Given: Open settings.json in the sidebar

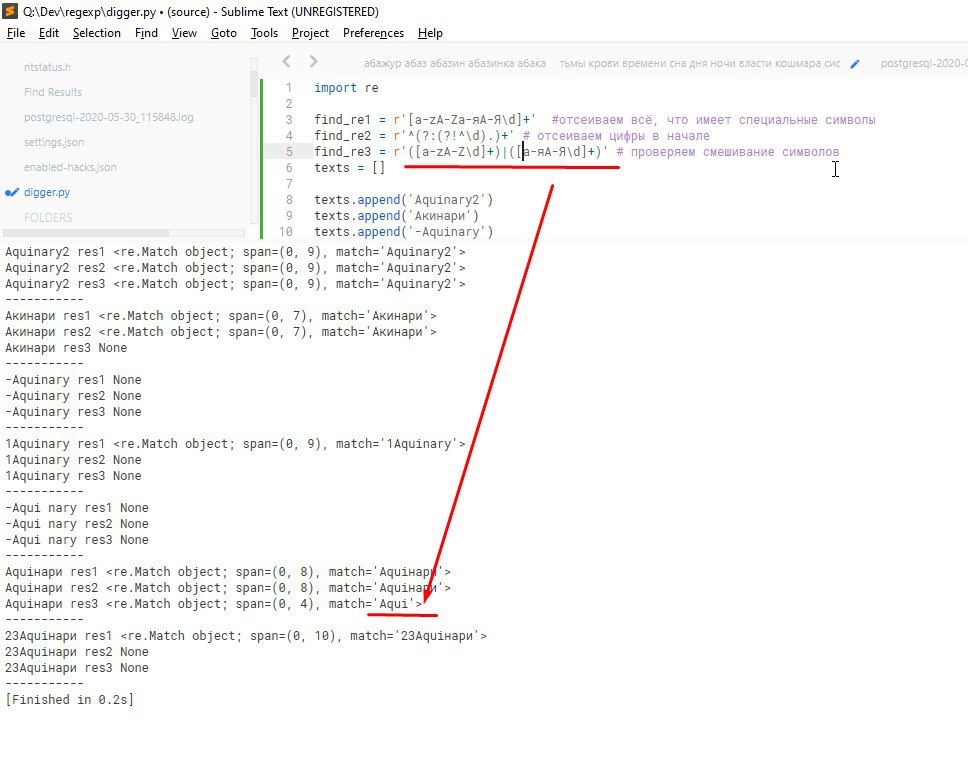Looking at the screenshot, I should 54,142.
